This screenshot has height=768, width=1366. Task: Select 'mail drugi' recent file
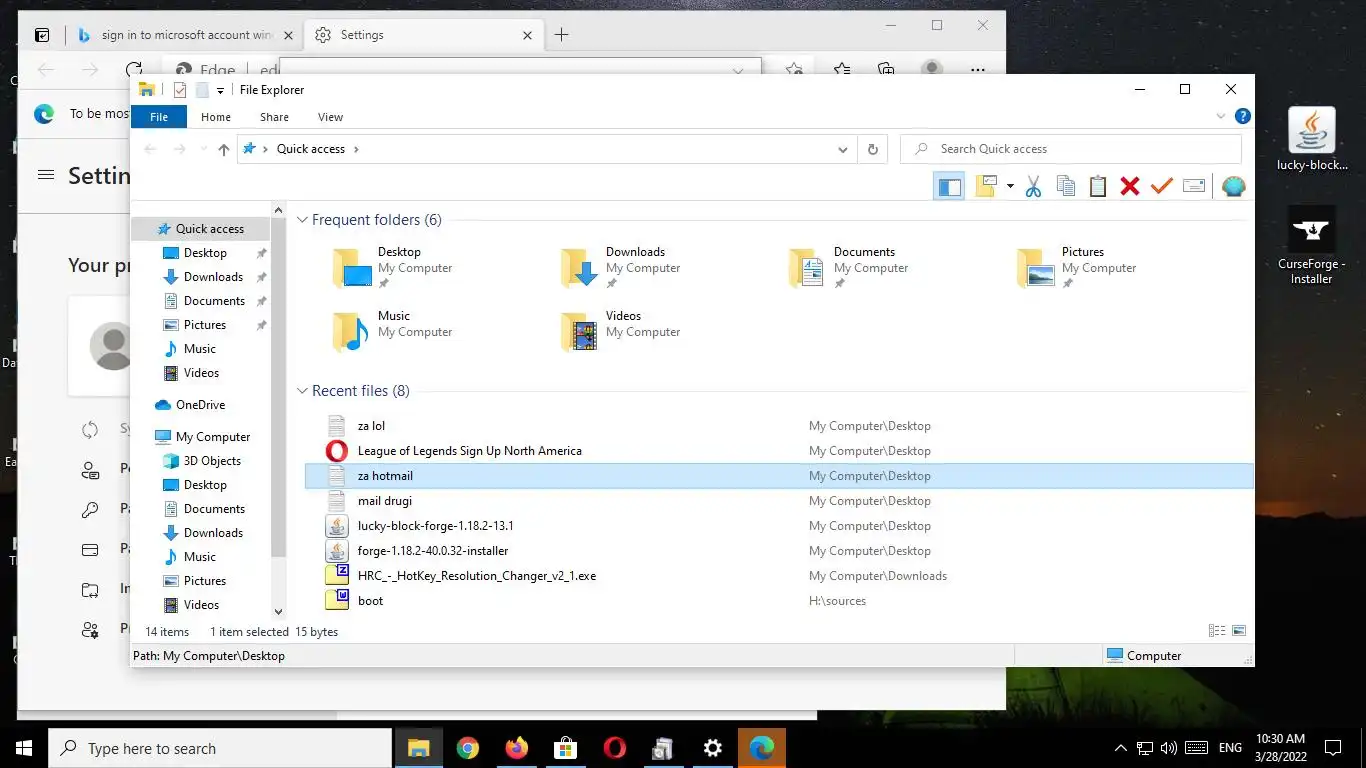click(779, 501)
